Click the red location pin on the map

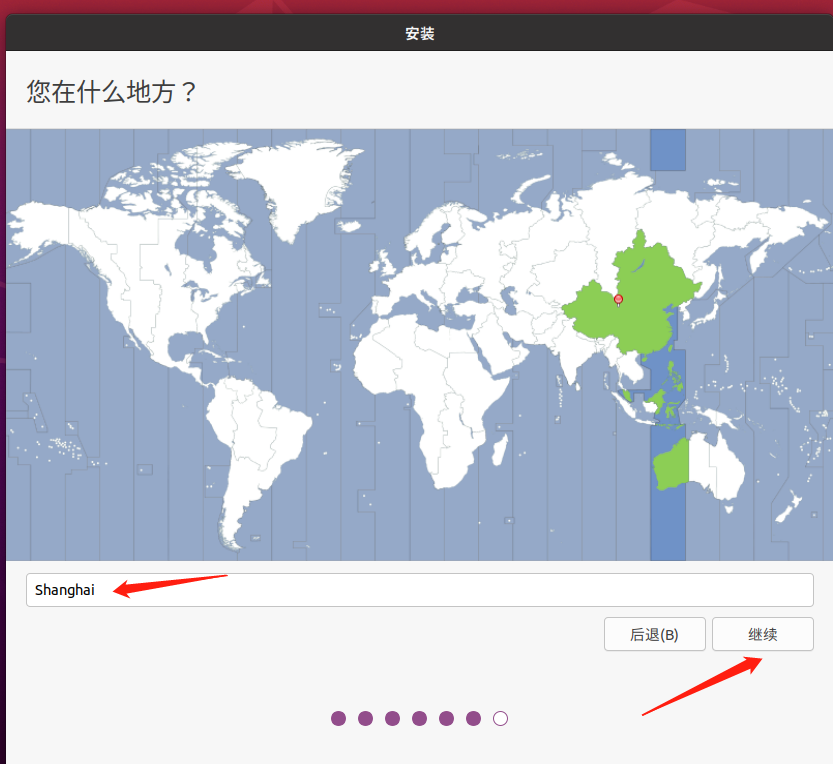(618, 300)
